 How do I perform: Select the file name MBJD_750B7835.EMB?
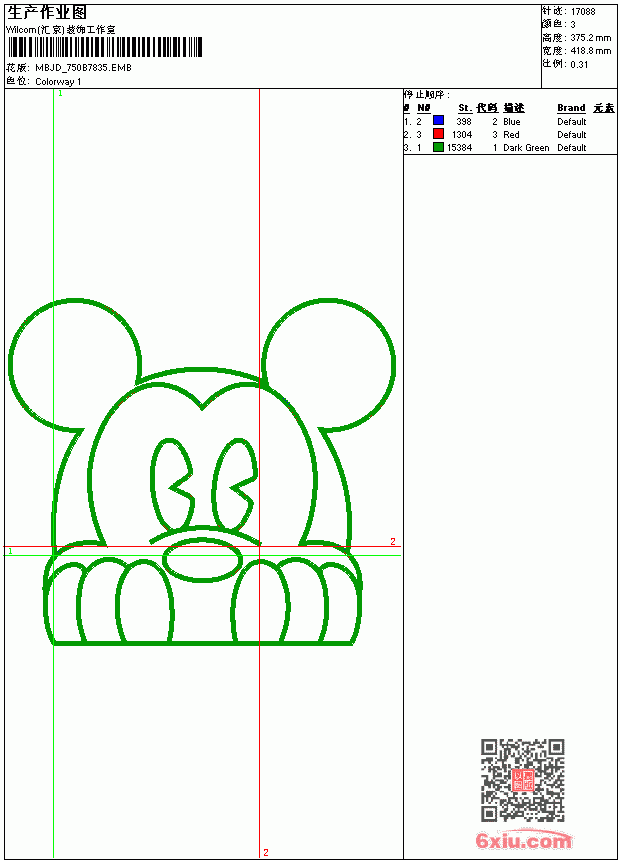click(83, 68)
